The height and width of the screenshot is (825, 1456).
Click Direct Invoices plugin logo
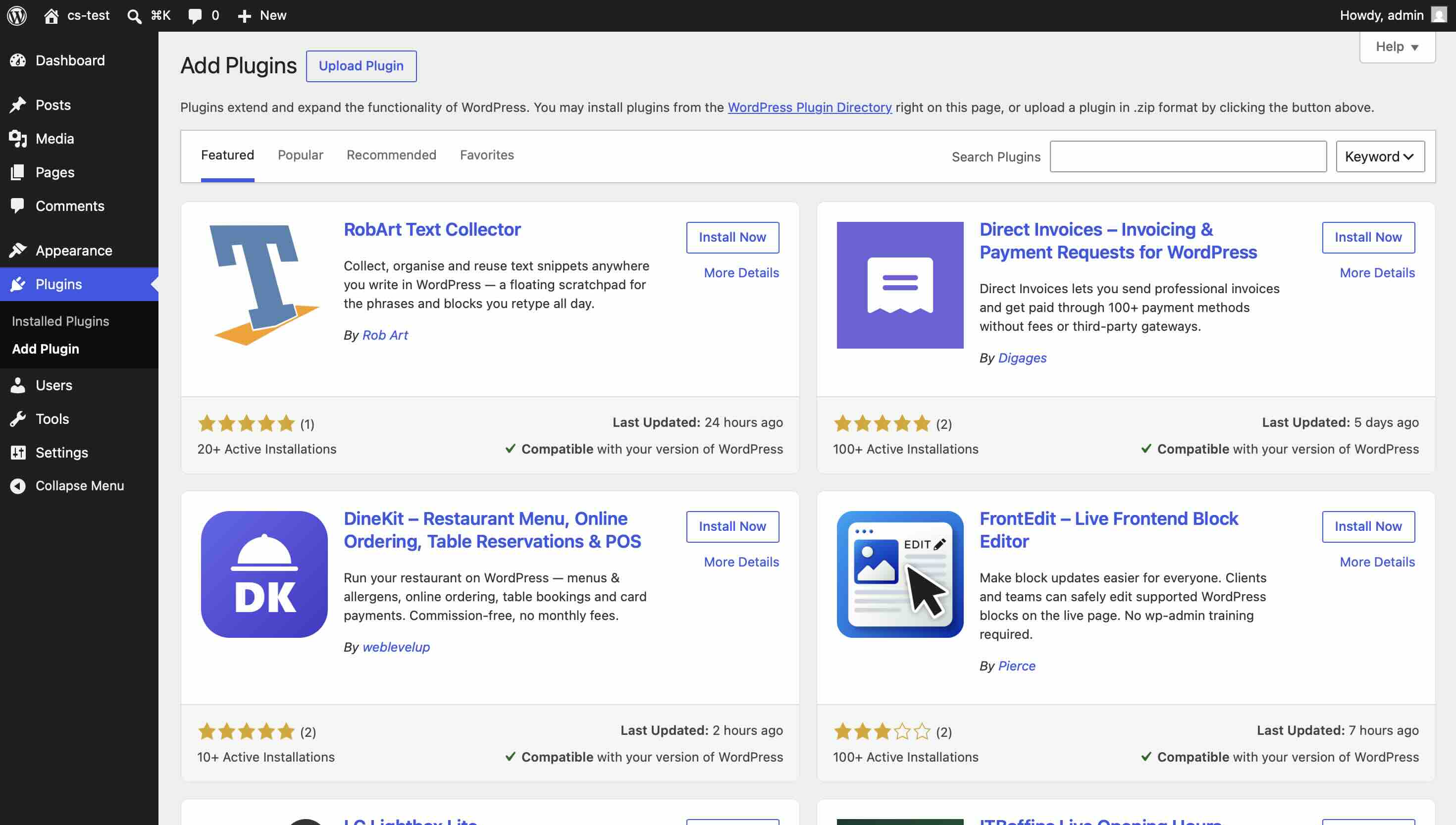coord(900,285)
